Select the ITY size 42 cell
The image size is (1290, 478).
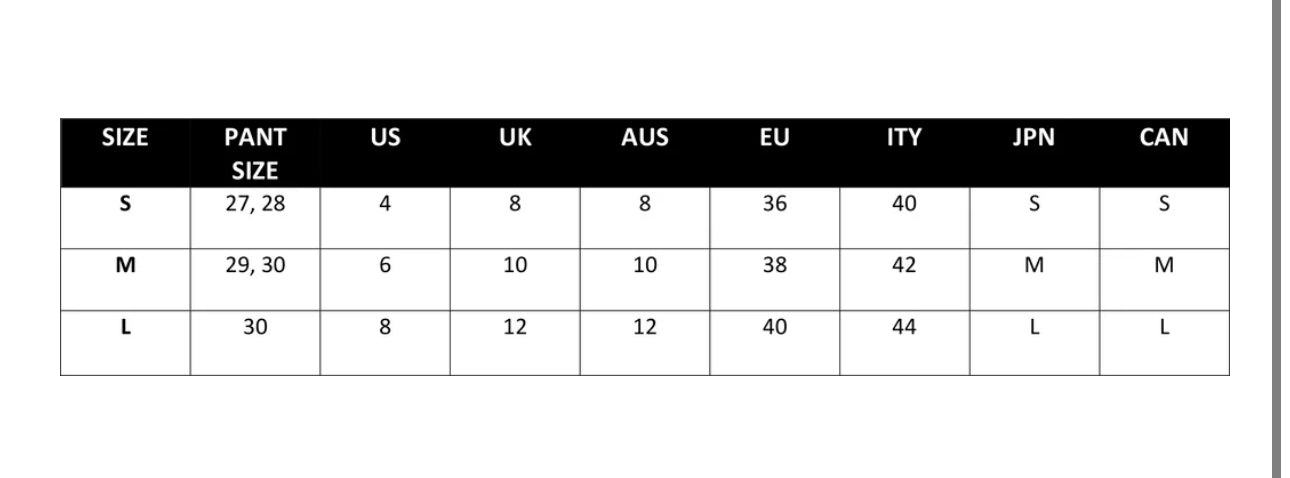pyautogui.click(x=904, y=266)
